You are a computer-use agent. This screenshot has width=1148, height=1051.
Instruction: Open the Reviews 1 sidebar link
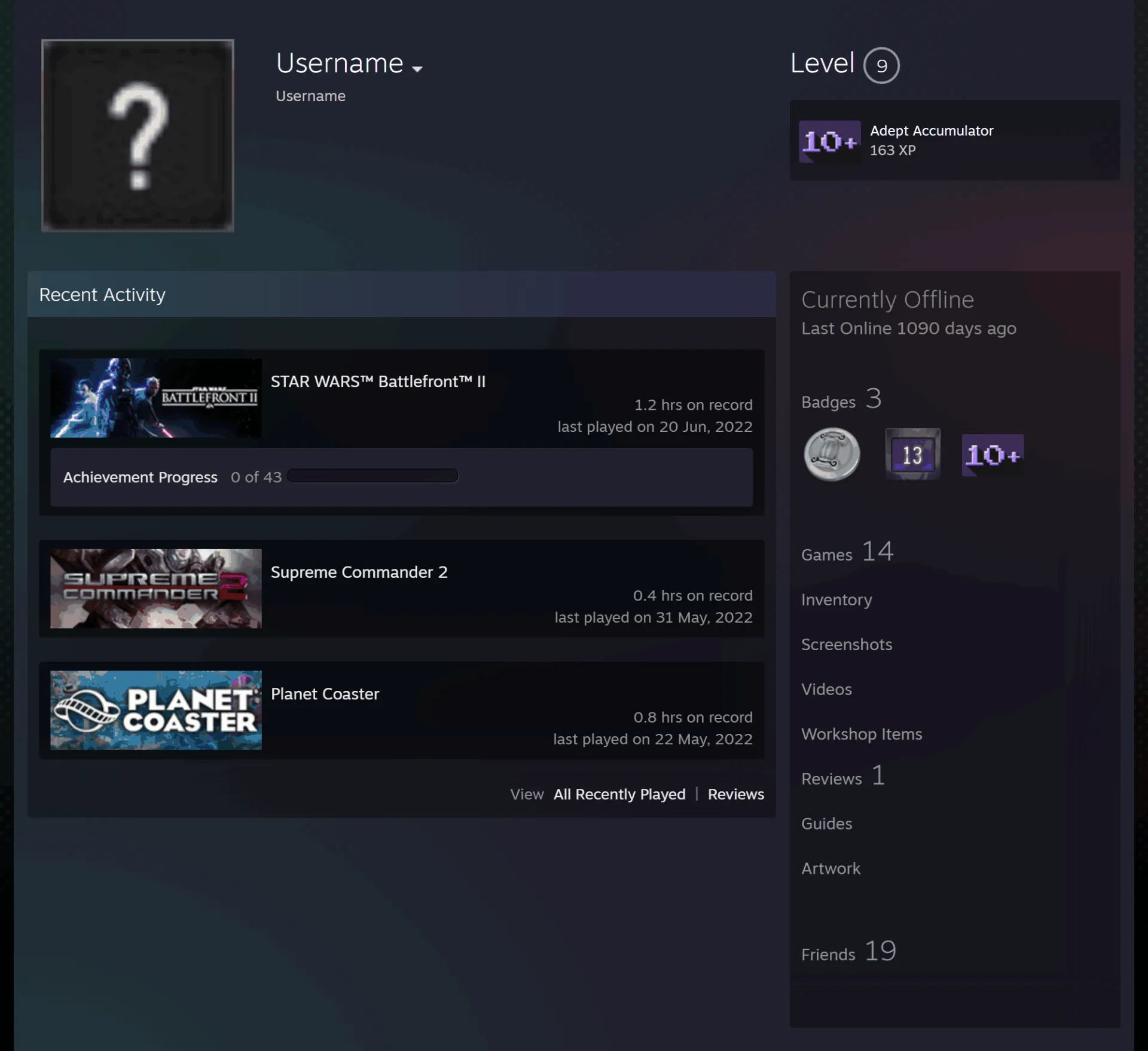[843, 776]
